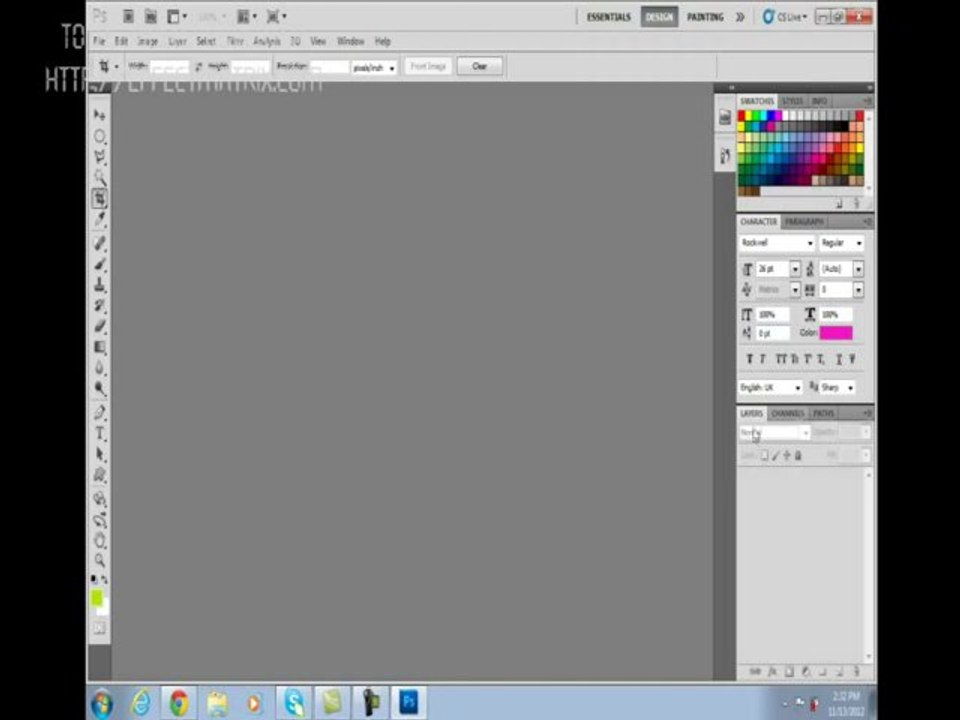Image resolution: width=960 pixels, height=720 pixels.
Task: Select the Pen tool
Action: click(x=100, y=413)
